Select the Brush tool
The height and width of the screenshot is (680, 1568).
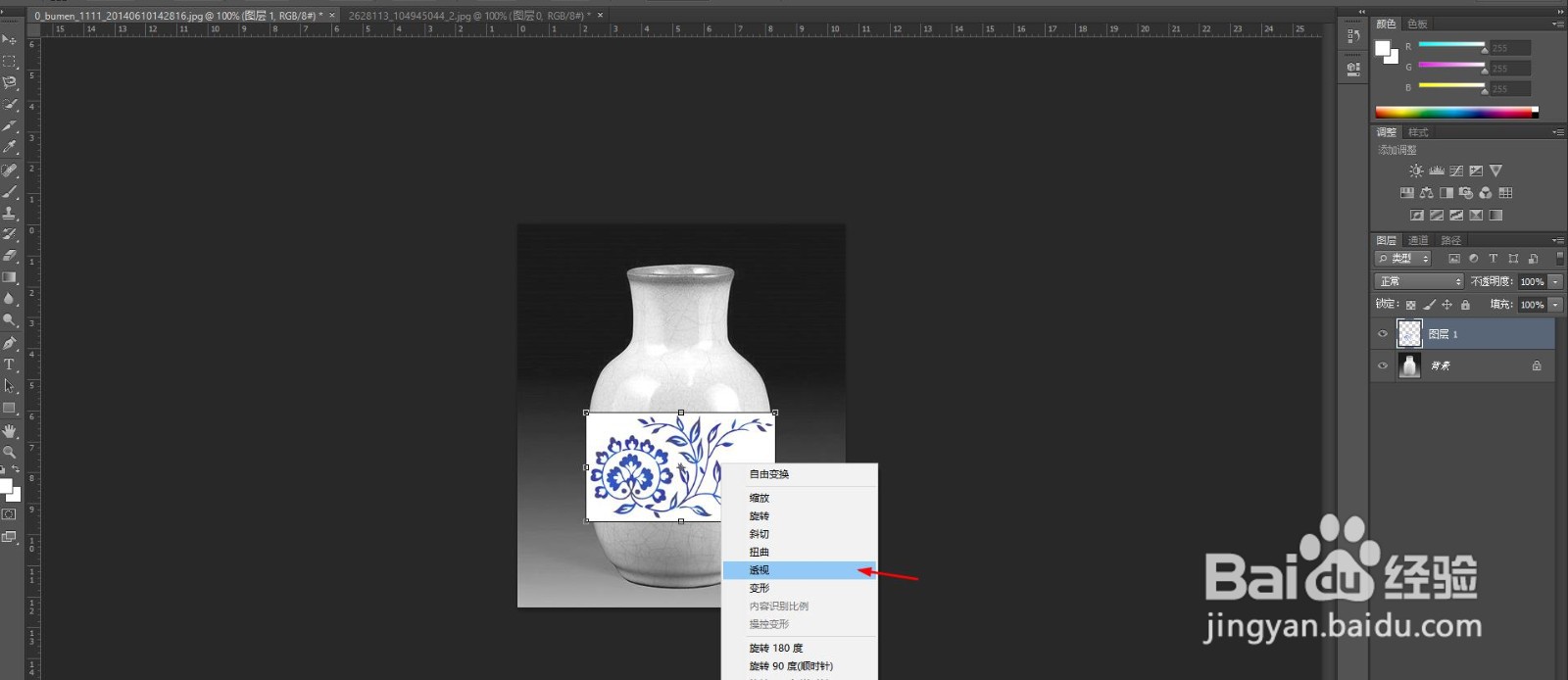tap(10, 192)
